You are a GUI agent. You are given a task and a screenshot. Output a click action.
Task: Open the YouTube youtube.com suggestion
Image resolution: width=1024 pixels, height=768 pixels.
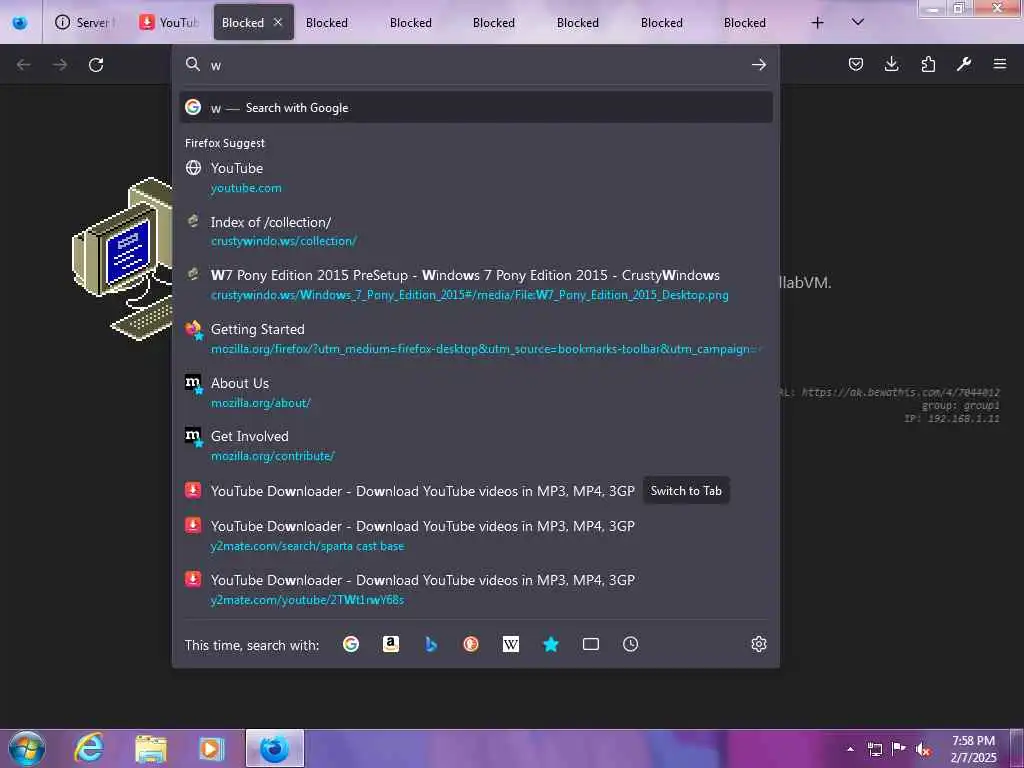pos(476,177)
